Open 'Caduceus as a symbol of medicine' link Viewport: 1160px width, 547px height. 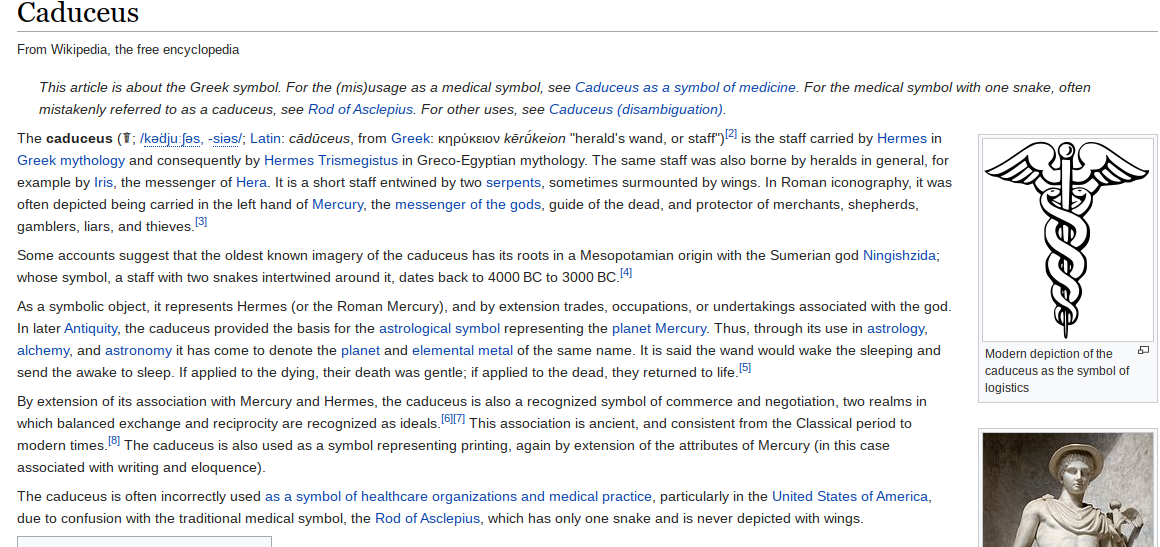685,87
